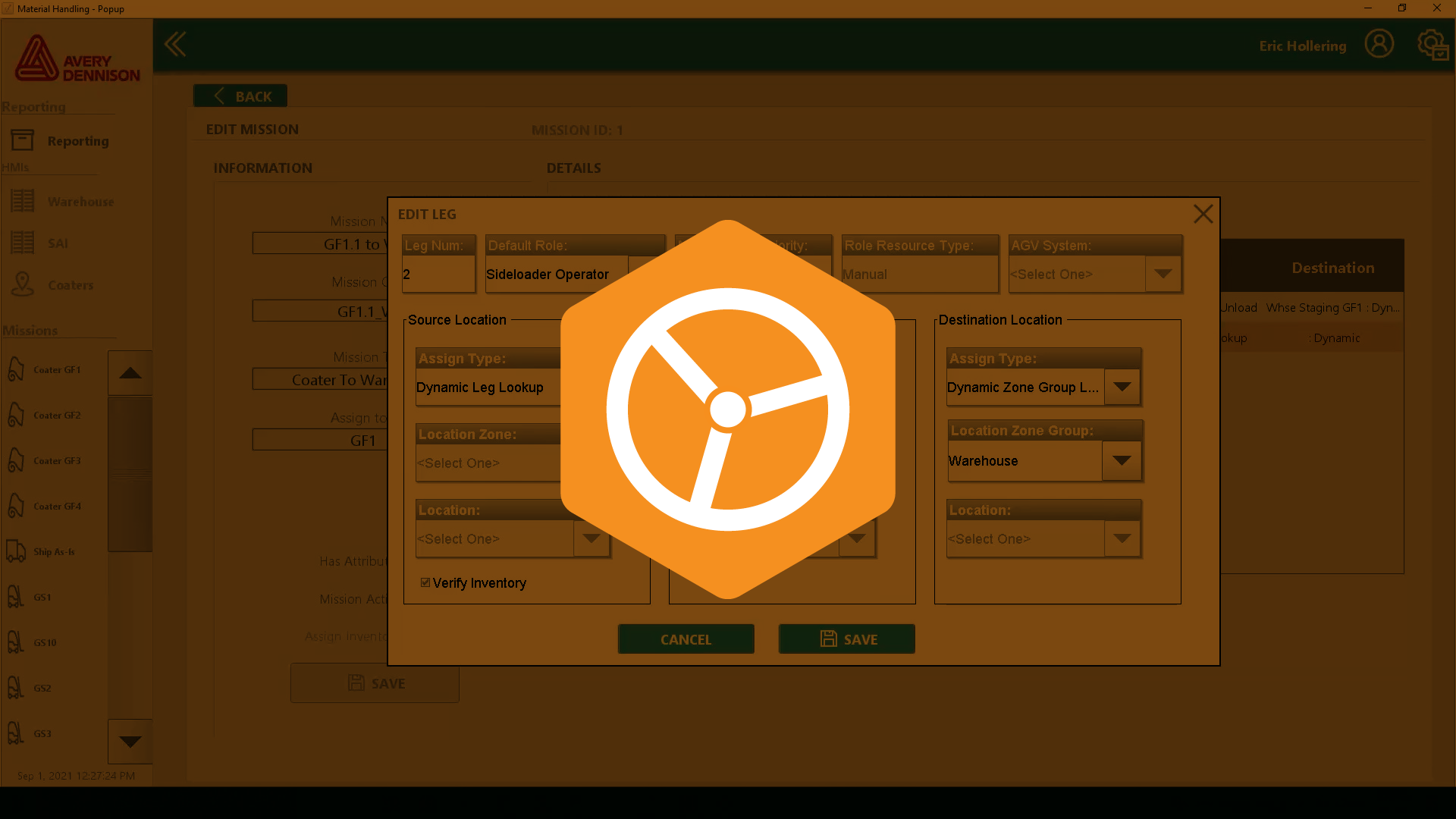1456x819 pixels.
Task: Expand AGV System dropdown
Action: point(1163,274)
